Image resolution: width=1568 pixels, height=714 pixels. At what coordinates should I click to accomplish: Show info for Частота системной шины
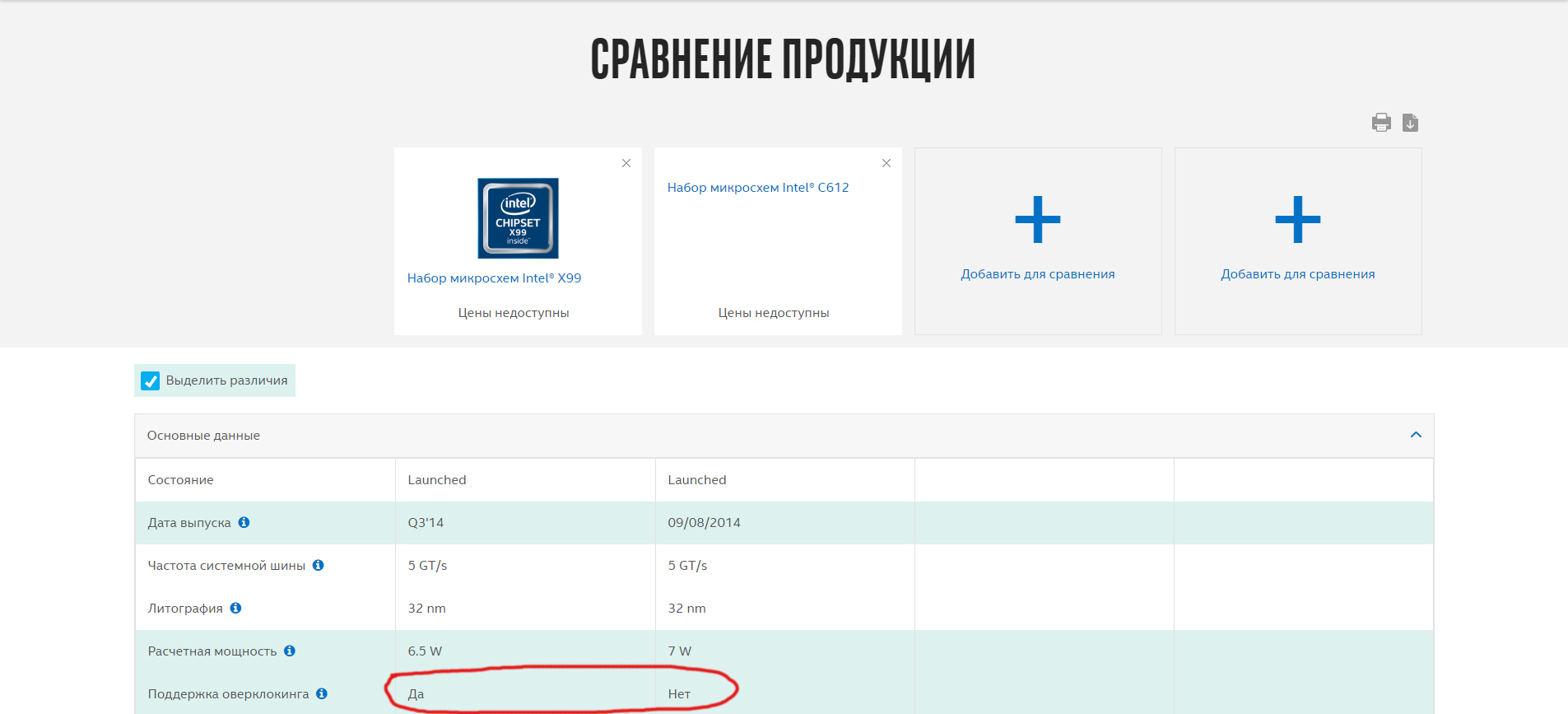pyautogui.click(x=319, y=565)
